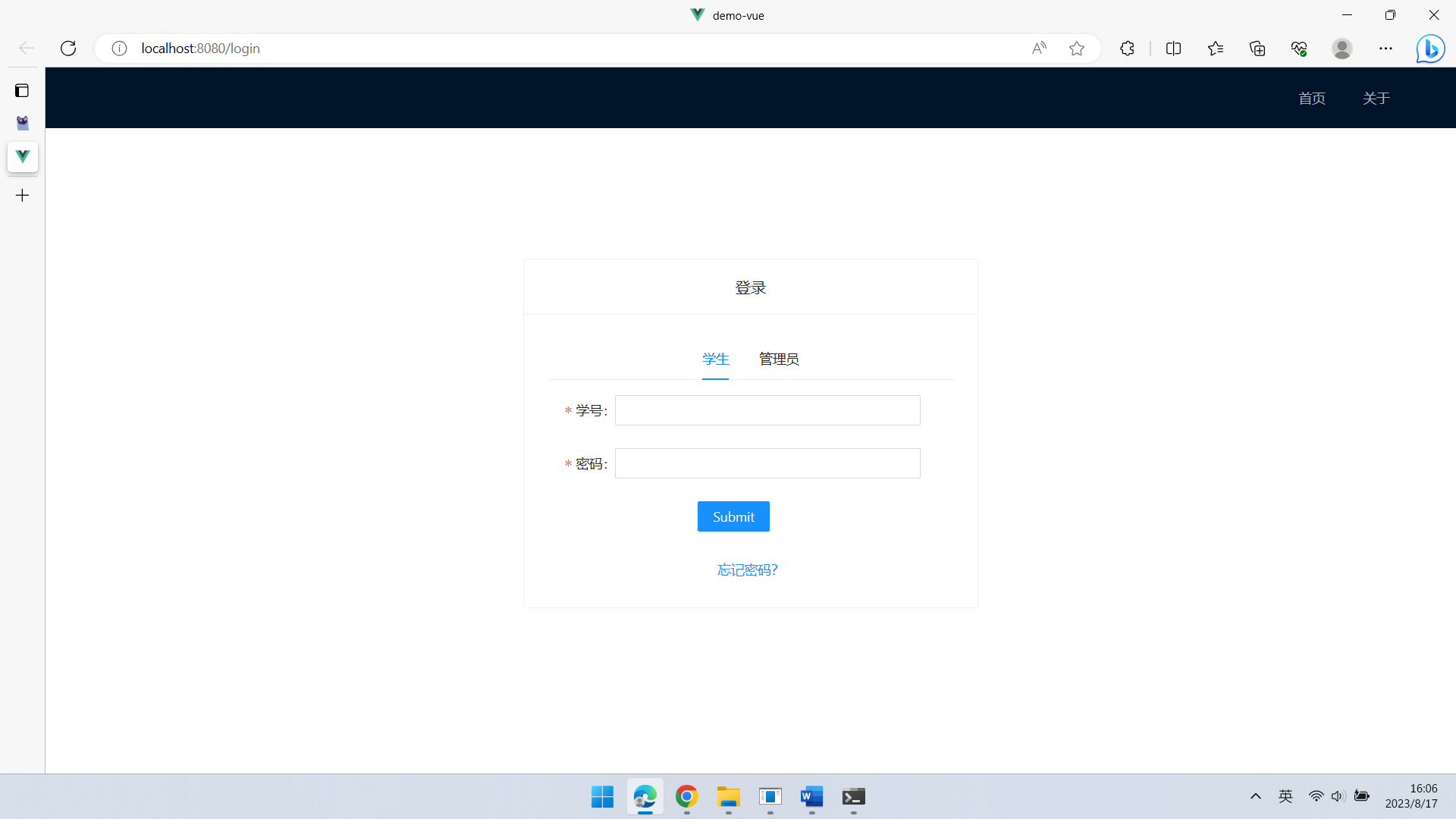Focus the 学号 input field
Screen dimensions: 1456x819
[x=767, y=410]
